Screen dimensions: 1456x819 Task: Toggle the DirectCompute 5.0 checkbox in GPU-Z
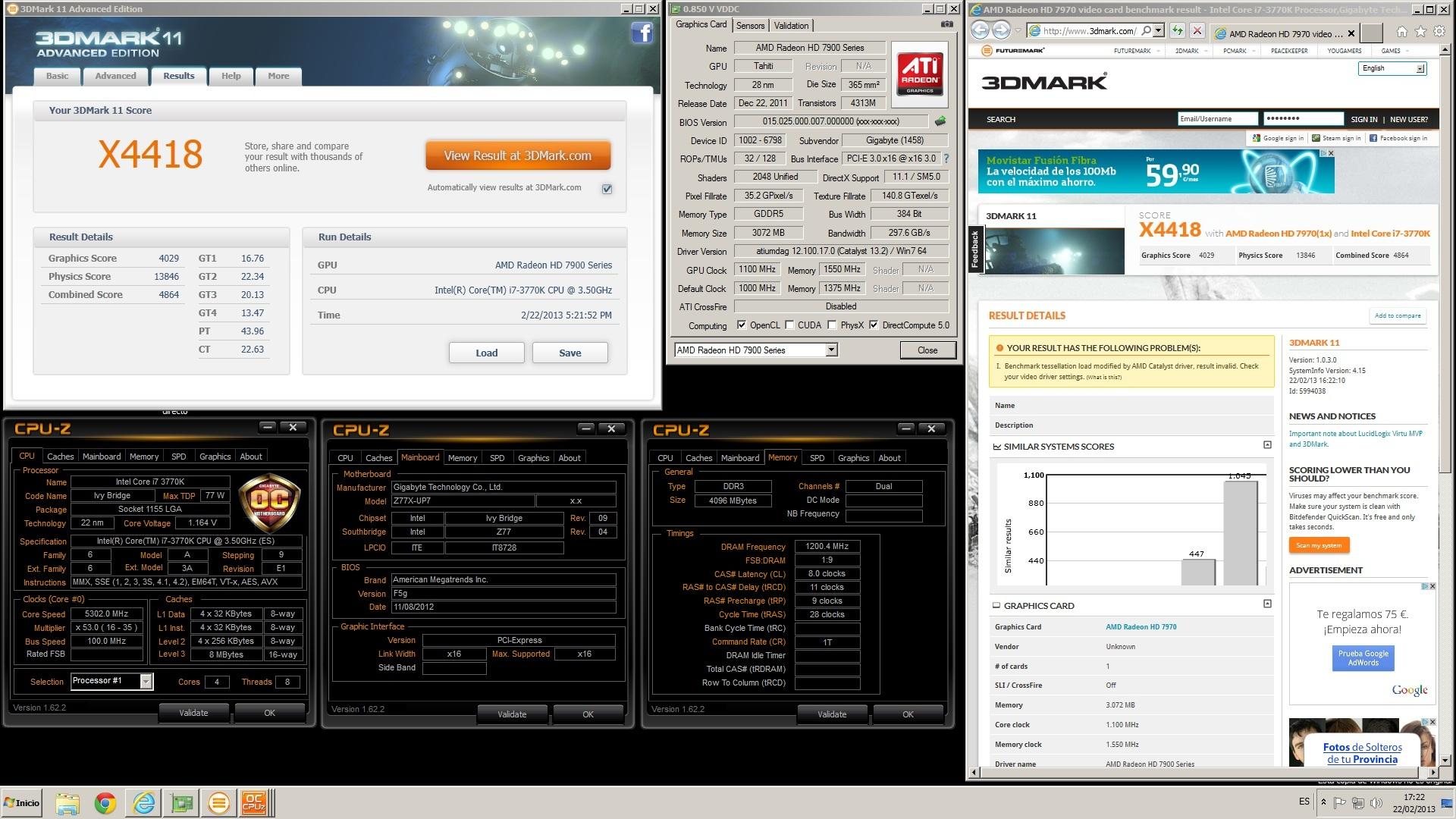point(874,325)
